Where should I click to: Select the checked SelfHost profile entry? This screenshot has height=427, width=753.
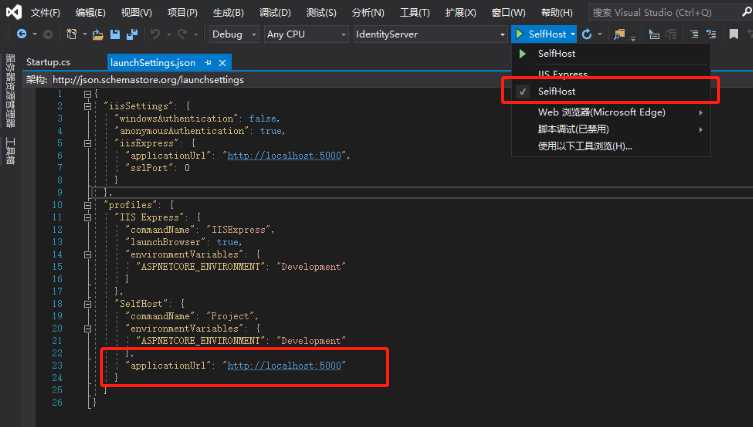610,91
